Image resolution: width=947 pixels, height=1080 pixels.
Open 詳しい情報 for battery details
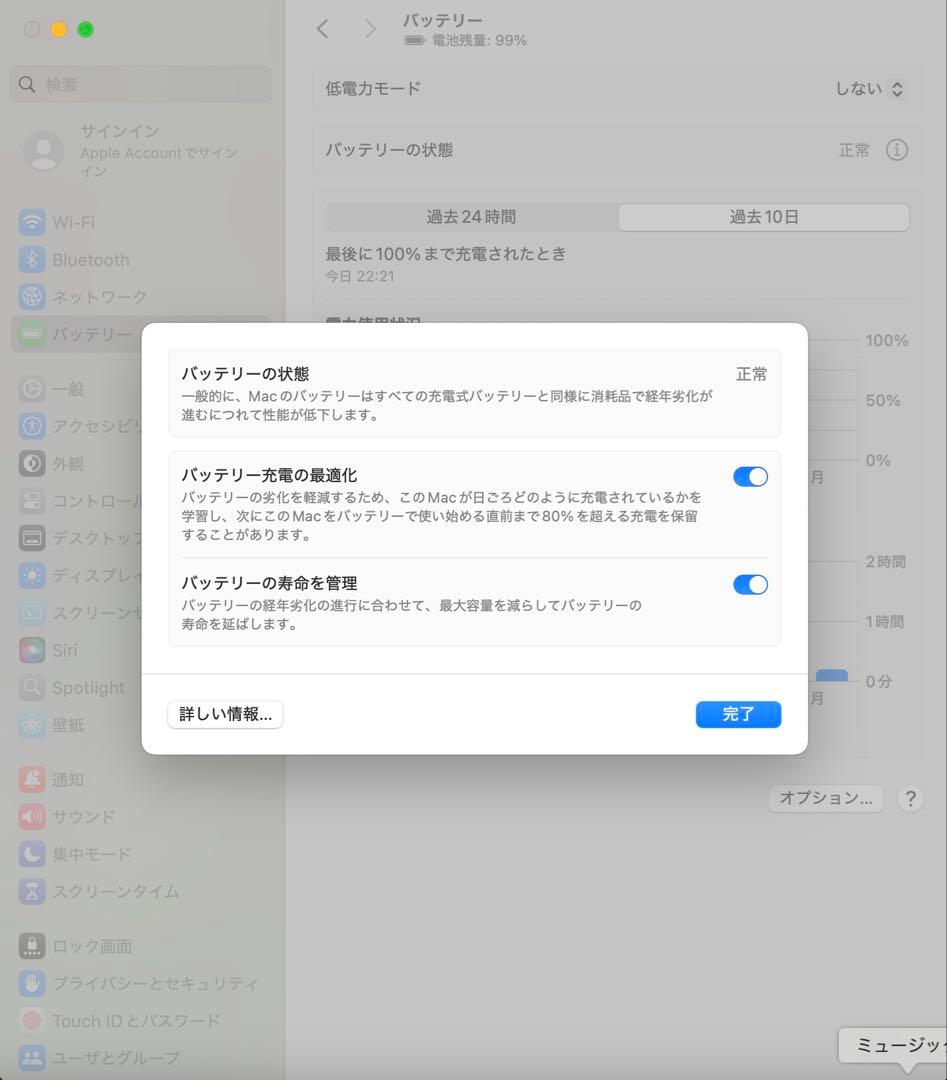pyautogui.click(x=224, y=714)
